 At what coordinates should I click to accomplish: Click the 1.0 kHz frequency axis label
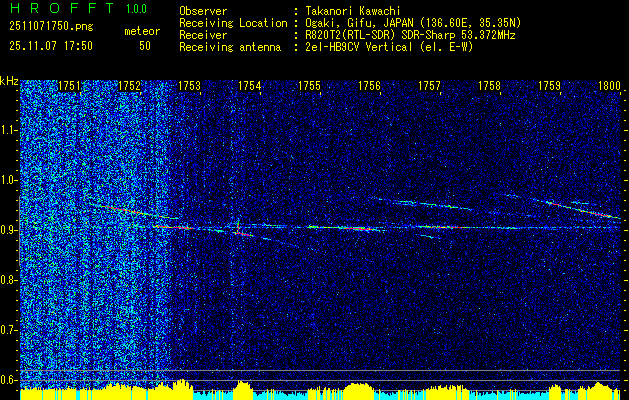click(x=8, y=180)
